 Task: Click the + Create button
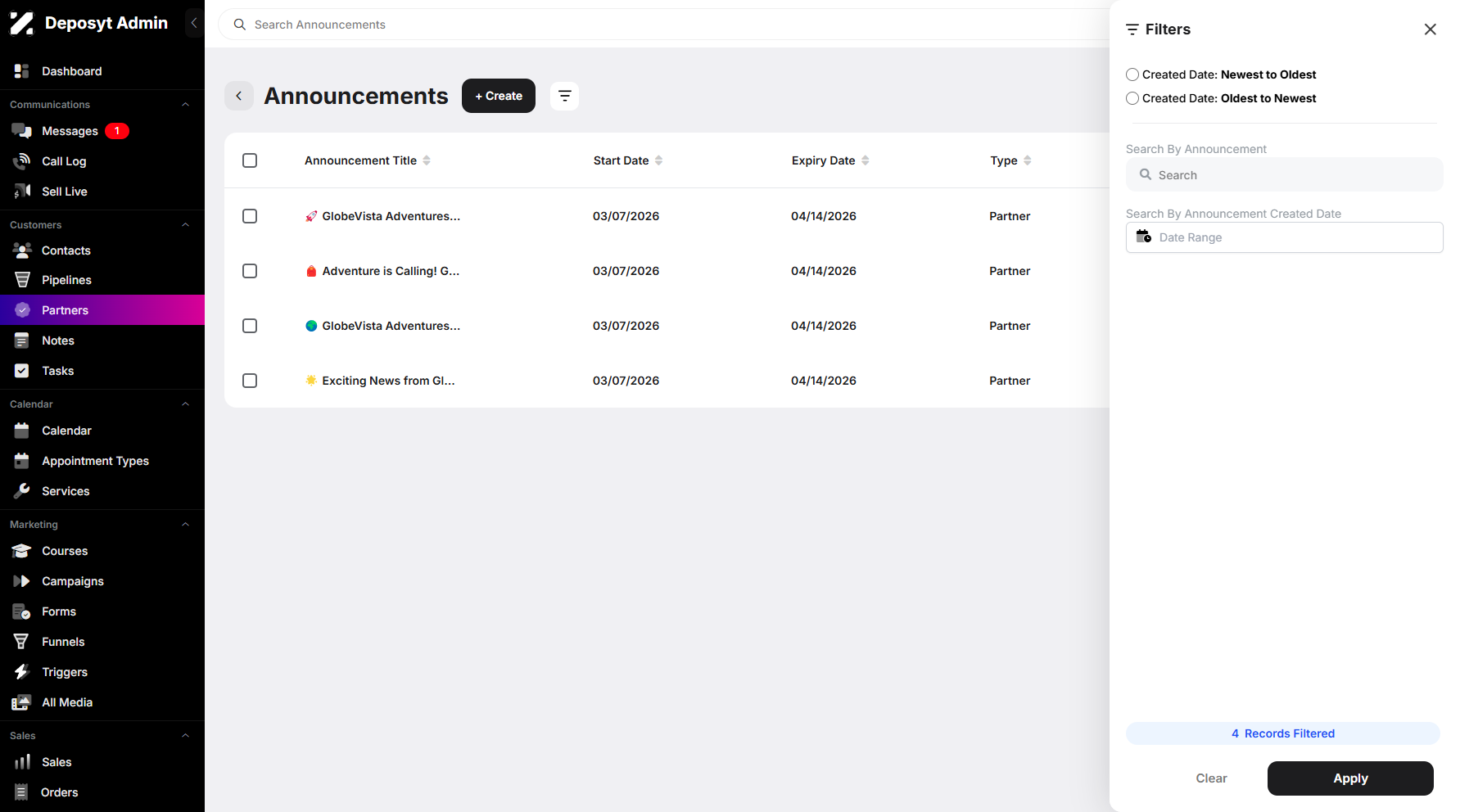click(x=499, y=96)
